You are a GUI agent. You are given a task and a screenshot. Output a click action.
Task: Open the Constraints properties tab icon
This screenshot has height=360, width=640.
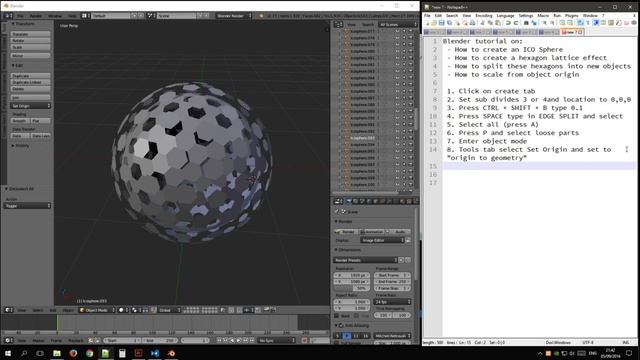click(383, 201)
